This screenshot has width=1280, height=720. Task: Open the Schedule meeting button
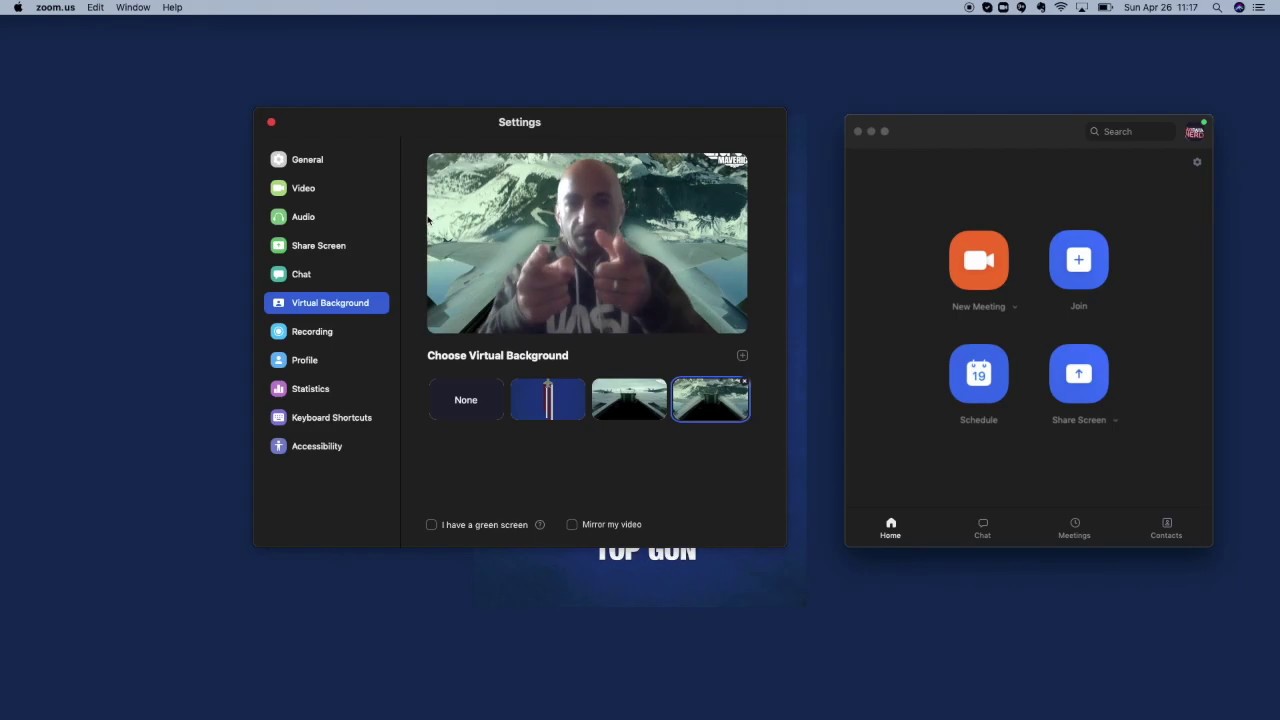[x=979, y=373]
